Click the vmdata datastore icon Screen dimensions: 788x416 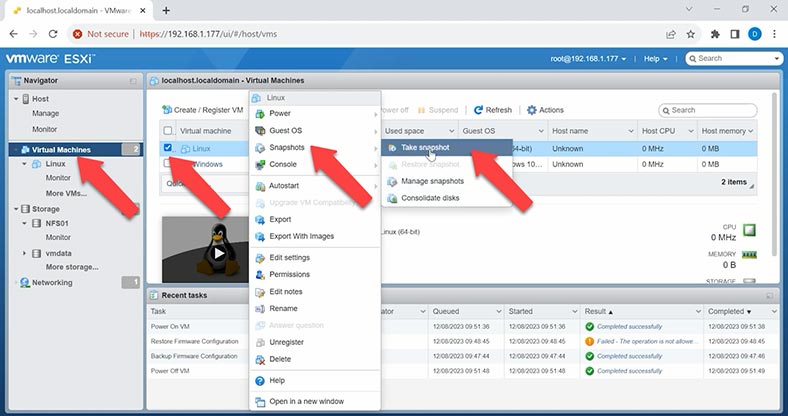37,254
